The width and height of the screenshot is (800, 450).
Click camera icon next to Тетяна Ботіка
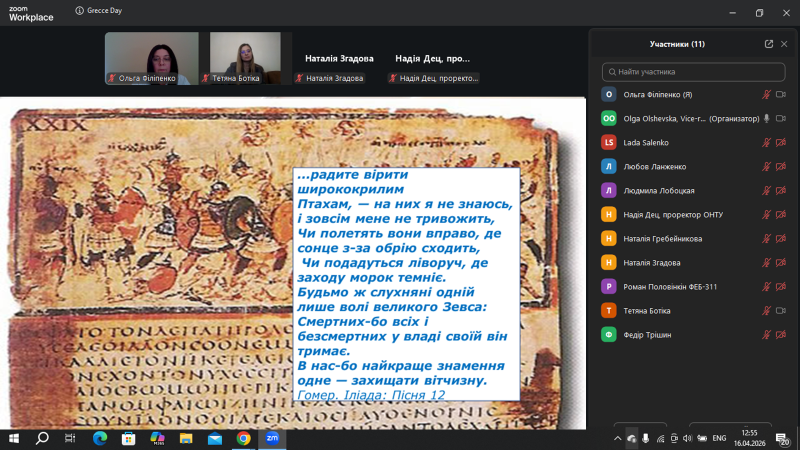click(x=781, y=310)
